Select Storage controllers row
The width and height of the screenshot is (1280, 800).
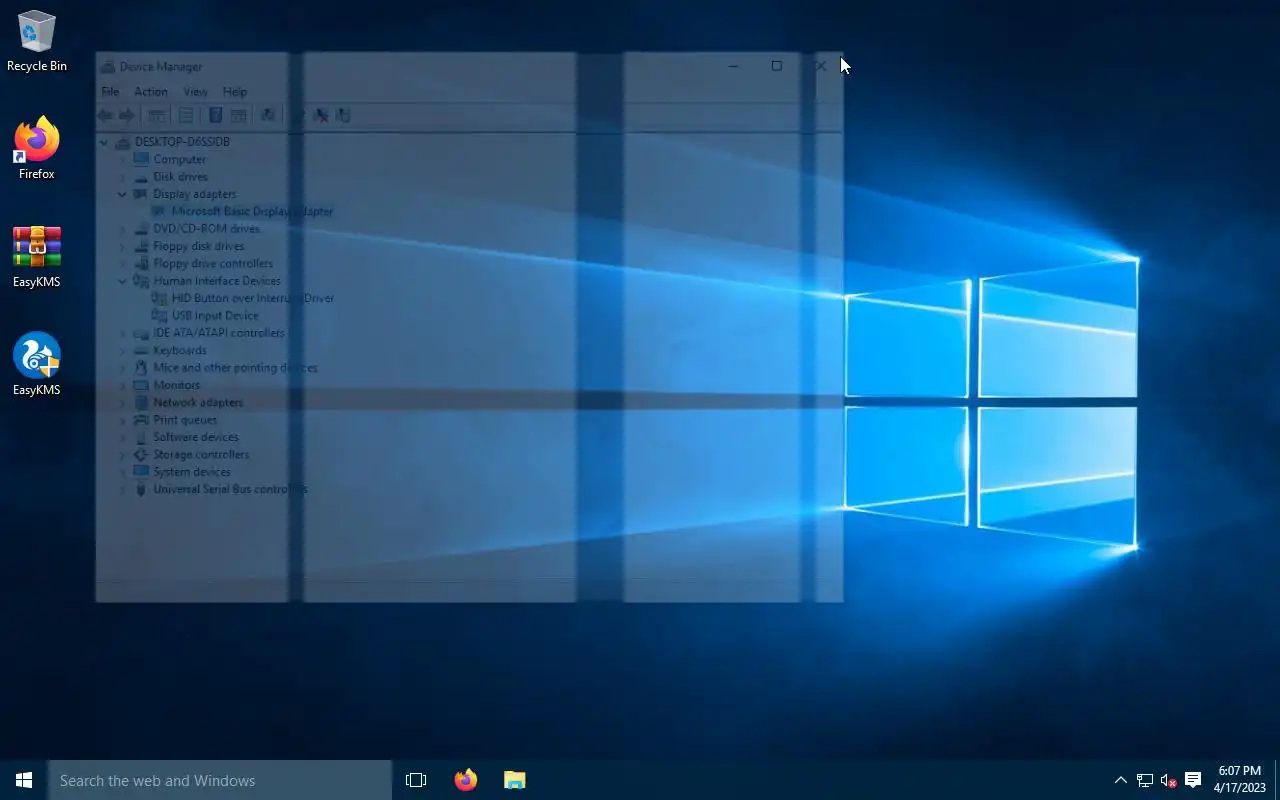click(x=200, y=454)
